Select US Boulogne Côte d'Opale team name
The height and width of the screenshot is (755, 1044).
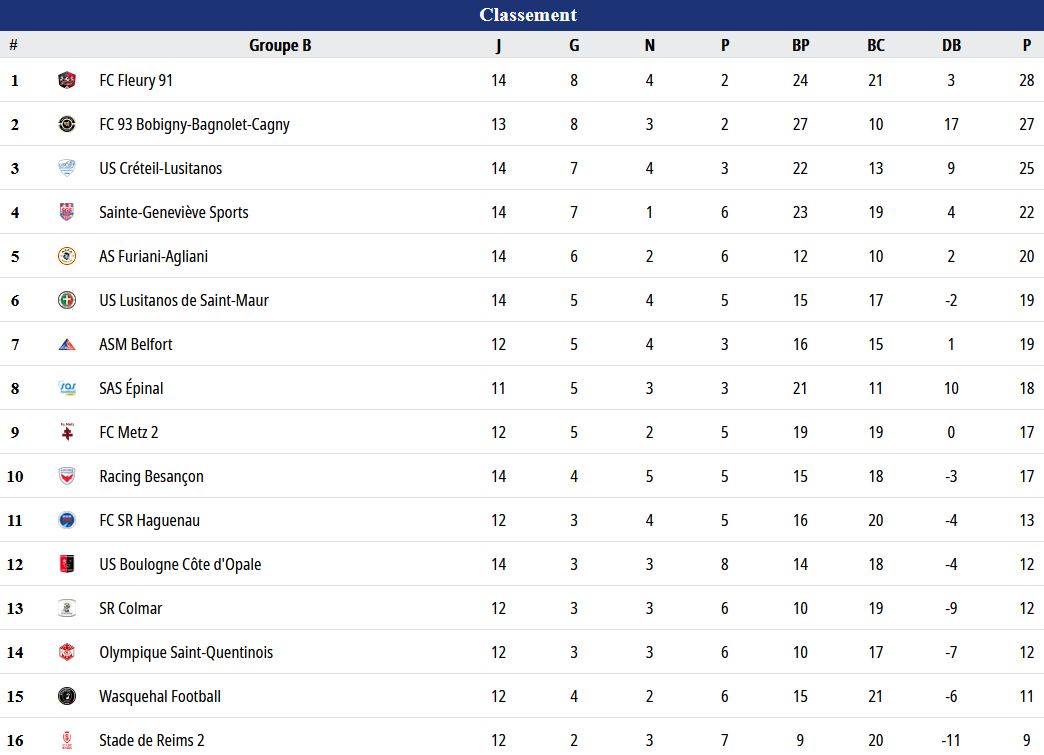pyautogui.click(x=180, y=565)
